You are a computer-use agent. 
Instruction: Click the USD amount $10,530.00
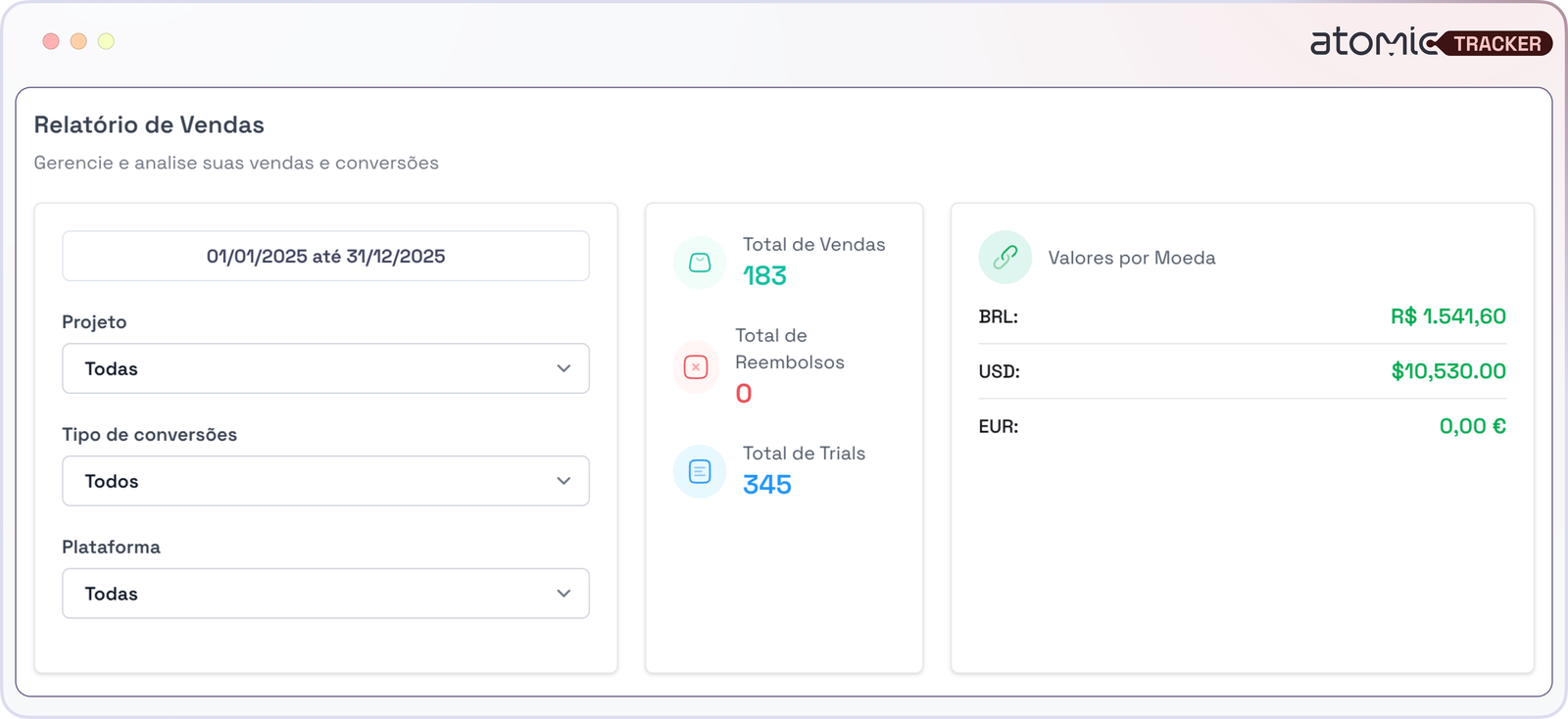(1447, 371)
